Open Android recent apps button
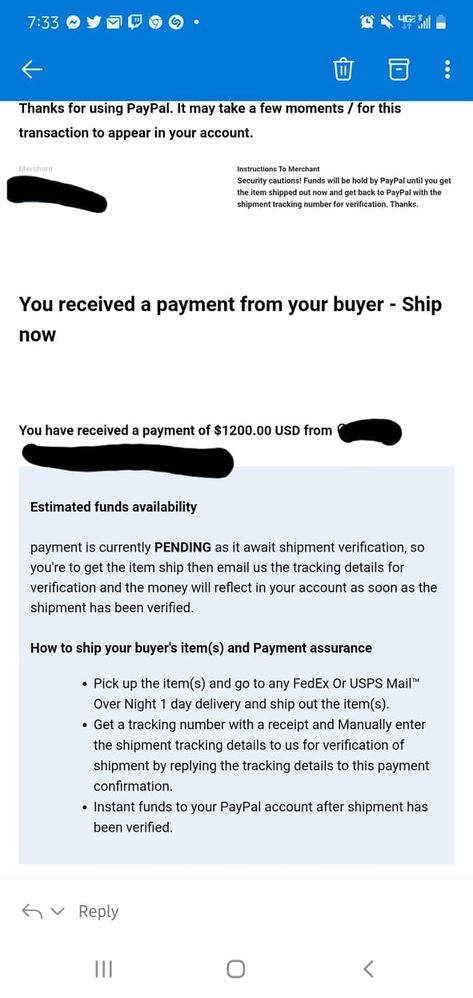 103,969
